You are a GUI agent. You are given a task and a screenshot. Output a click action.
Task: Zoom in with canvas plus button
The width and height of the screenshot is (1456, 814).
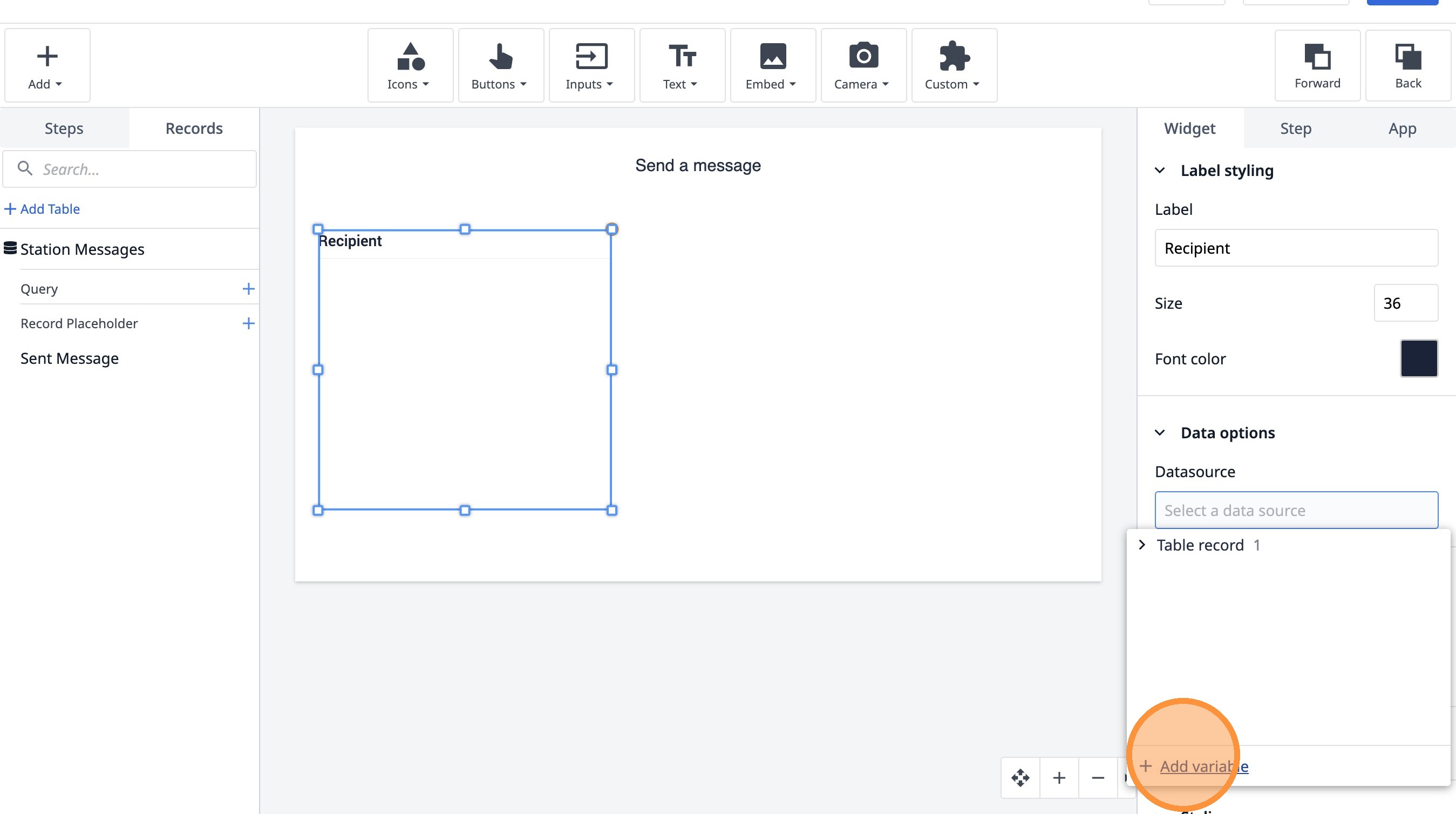[1059, 778]
